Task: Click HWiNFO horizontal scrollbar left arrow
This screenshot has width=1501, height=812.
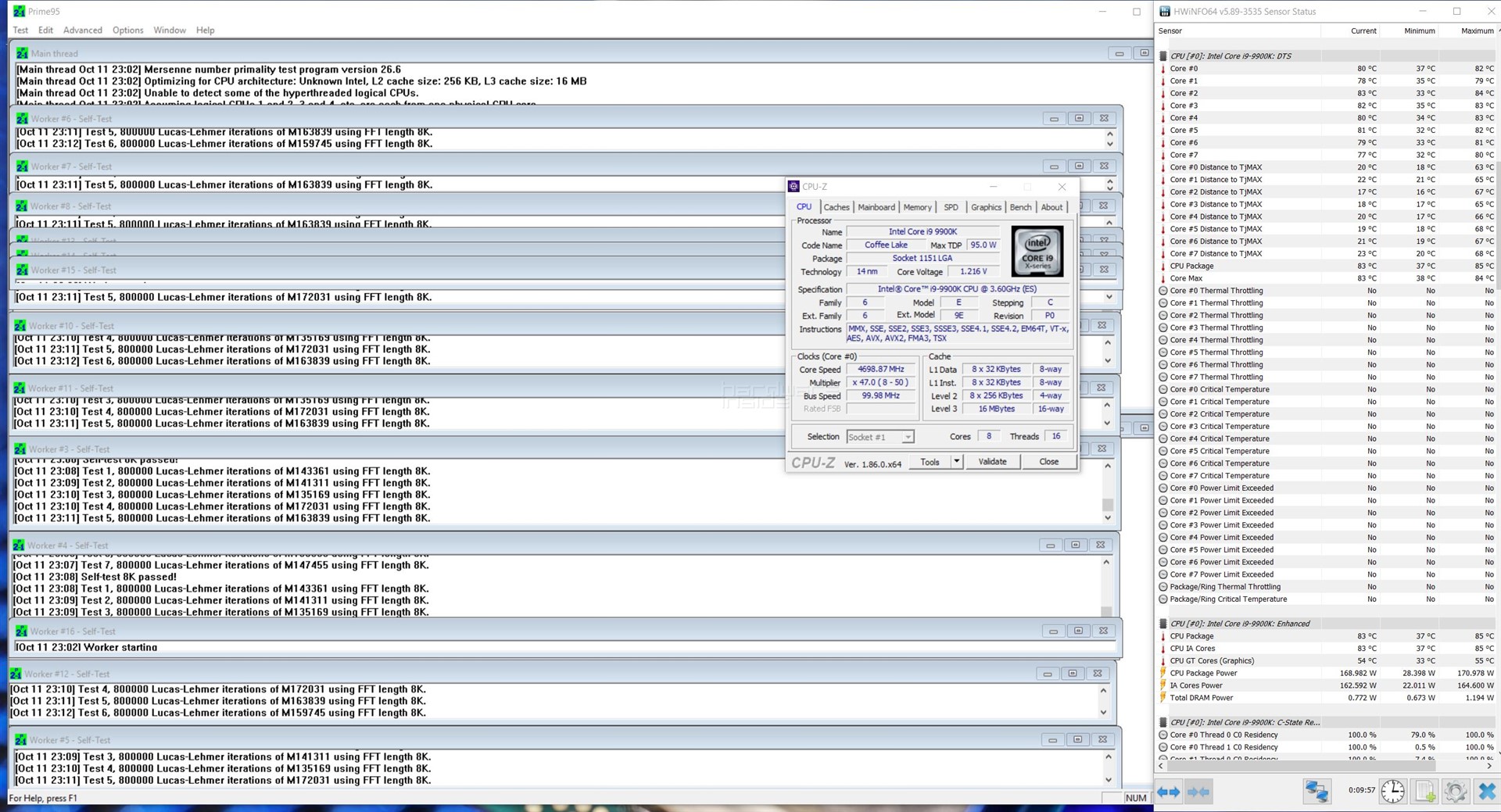Action: pyautogui.click(x=1162, y=766)
